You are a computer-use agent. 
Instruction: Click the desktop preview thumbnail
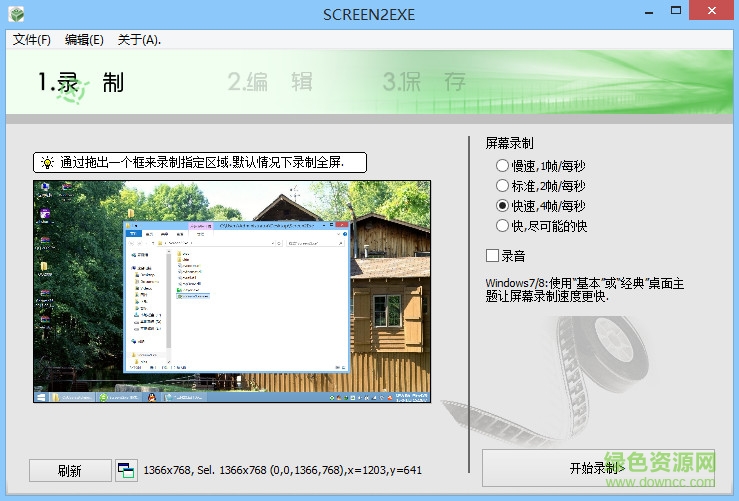(232, 291)
